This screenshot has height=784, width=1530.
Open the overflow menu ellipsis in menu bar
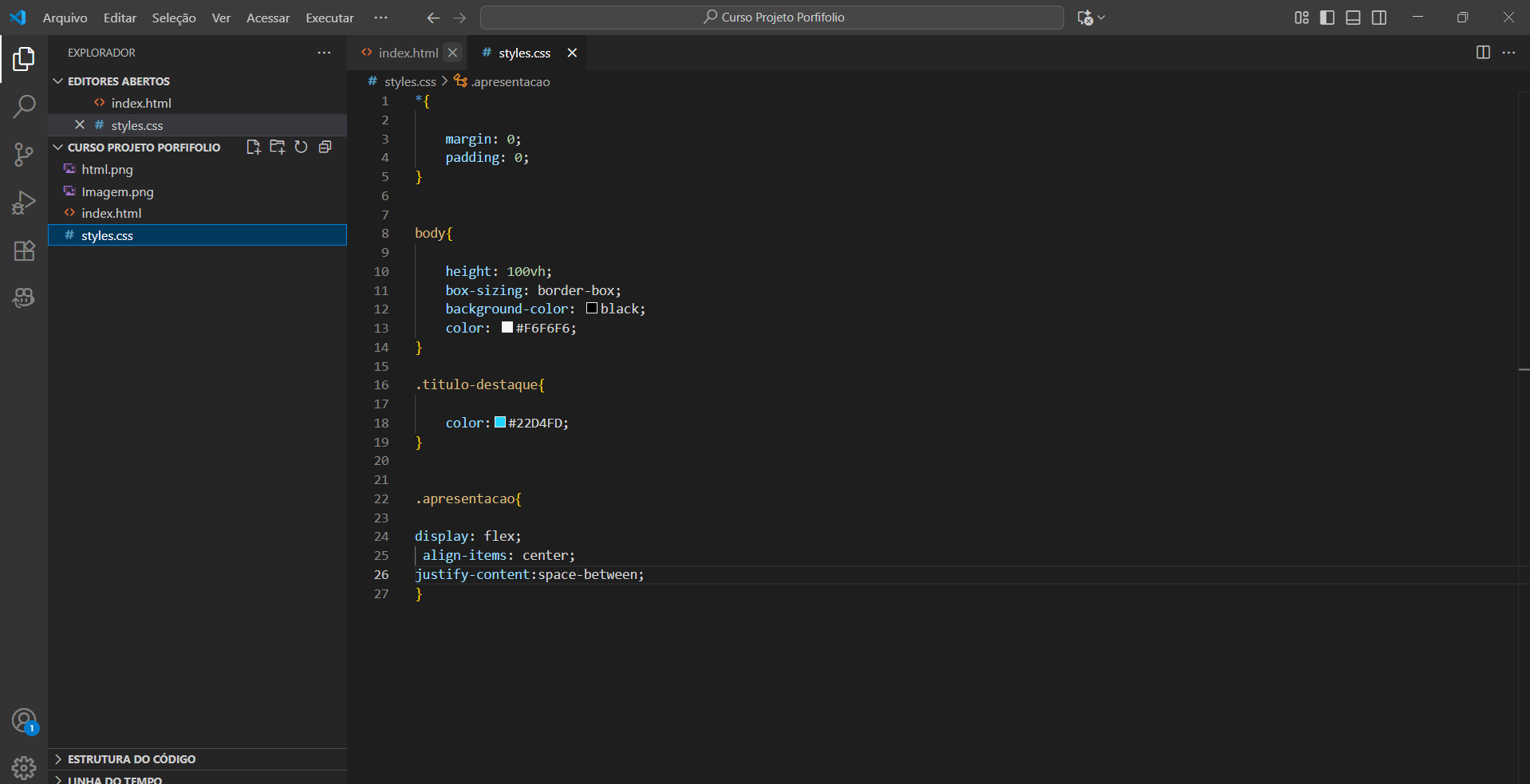[x=381, y=18]
